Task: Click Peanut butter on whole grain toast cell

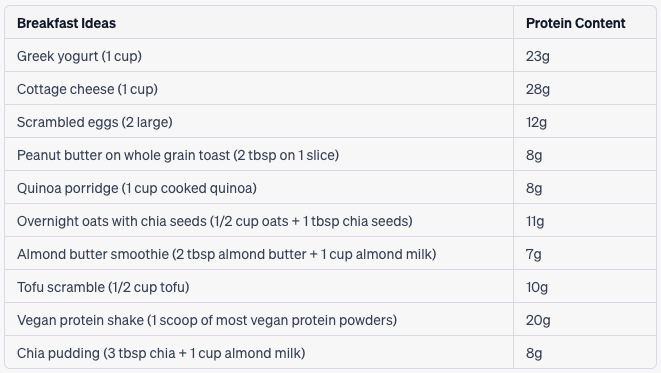Action: point(259,154)
